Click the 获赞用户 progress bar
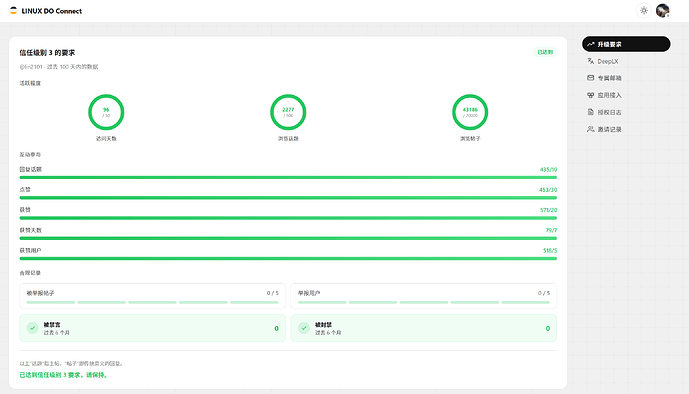 coord(288,258)
